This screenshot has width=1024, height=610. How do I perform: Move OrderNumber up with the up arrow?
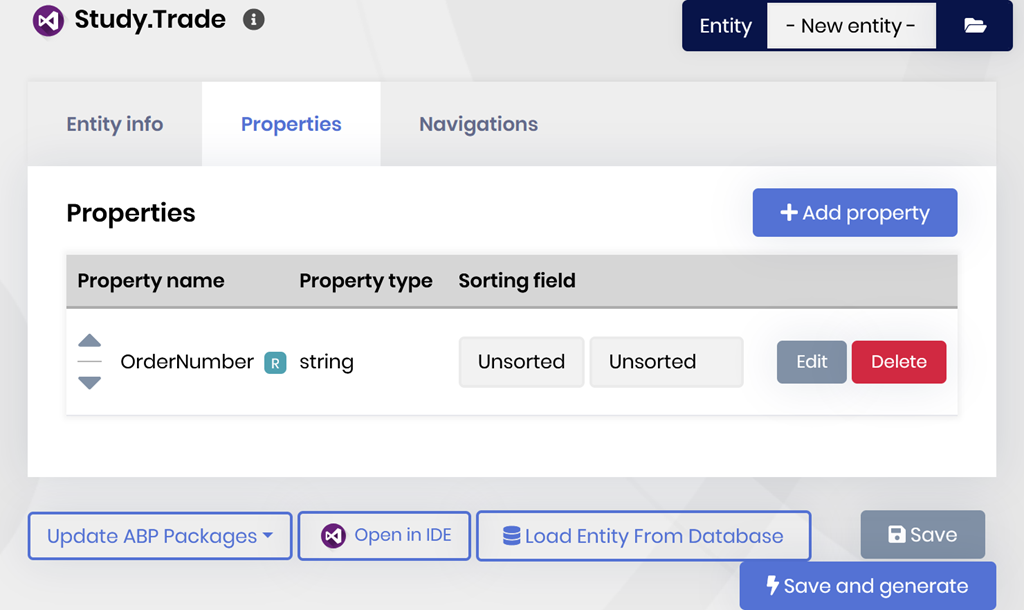(90, 341)
